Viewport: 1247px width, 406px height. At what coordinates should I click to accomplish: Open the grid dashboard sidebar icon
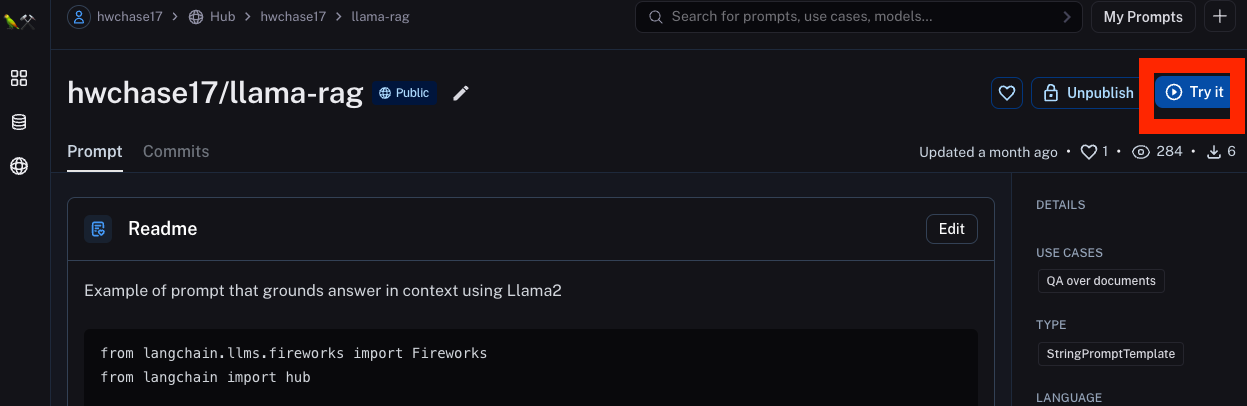pos(19,78)
